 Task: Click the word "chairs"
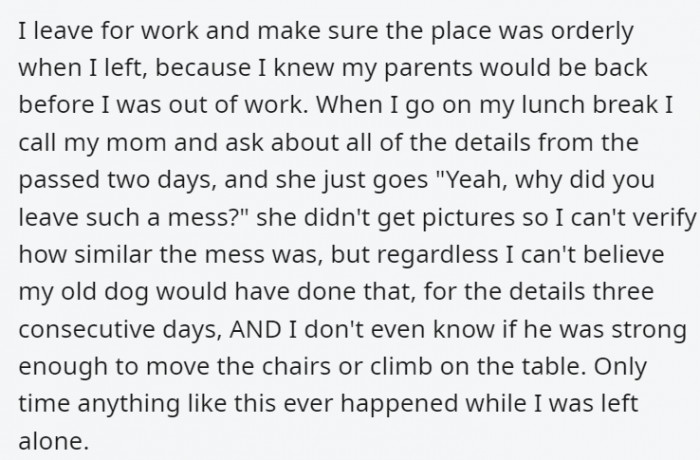[296, 367]
